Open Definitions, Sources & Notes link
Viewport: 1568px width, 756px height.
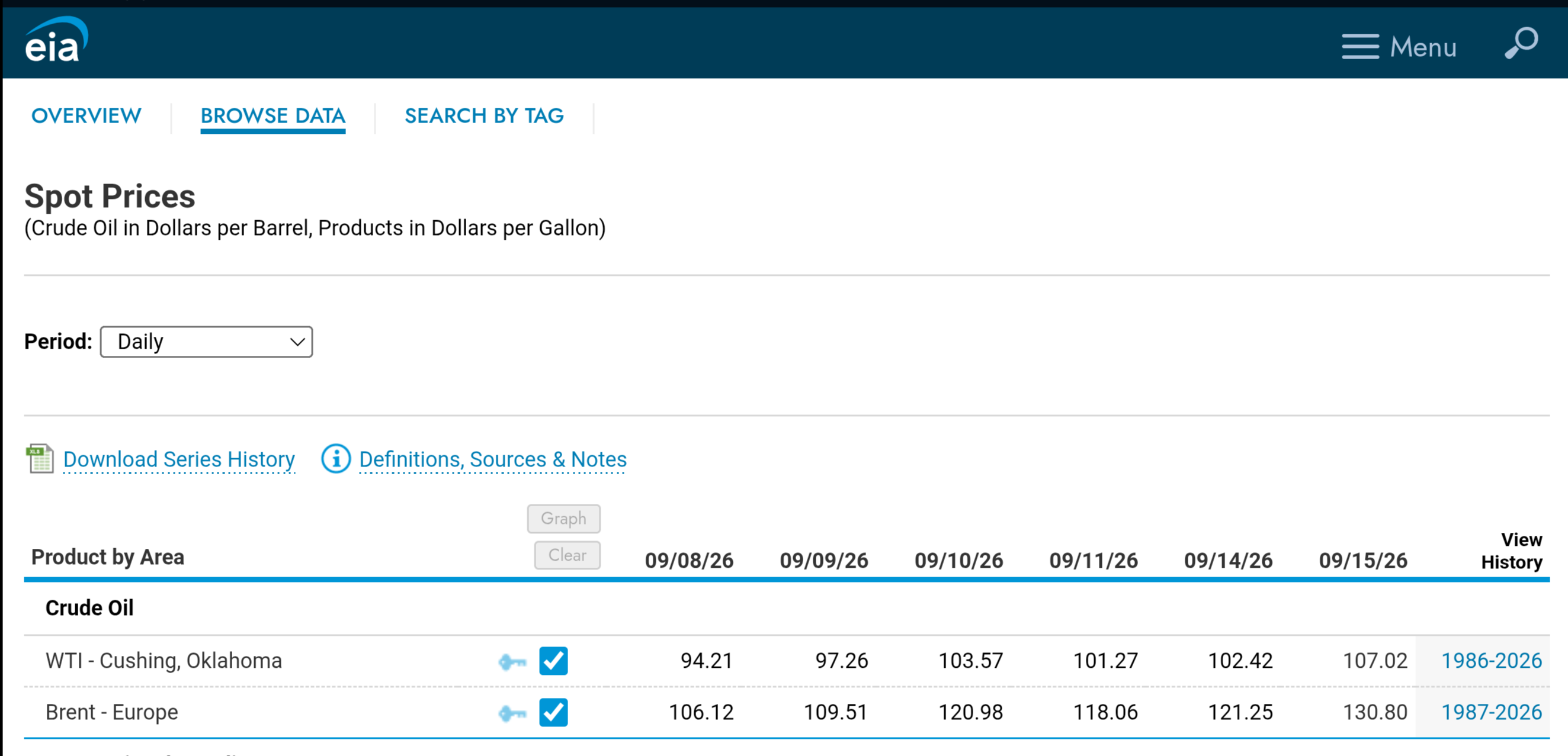coord(492,459)
